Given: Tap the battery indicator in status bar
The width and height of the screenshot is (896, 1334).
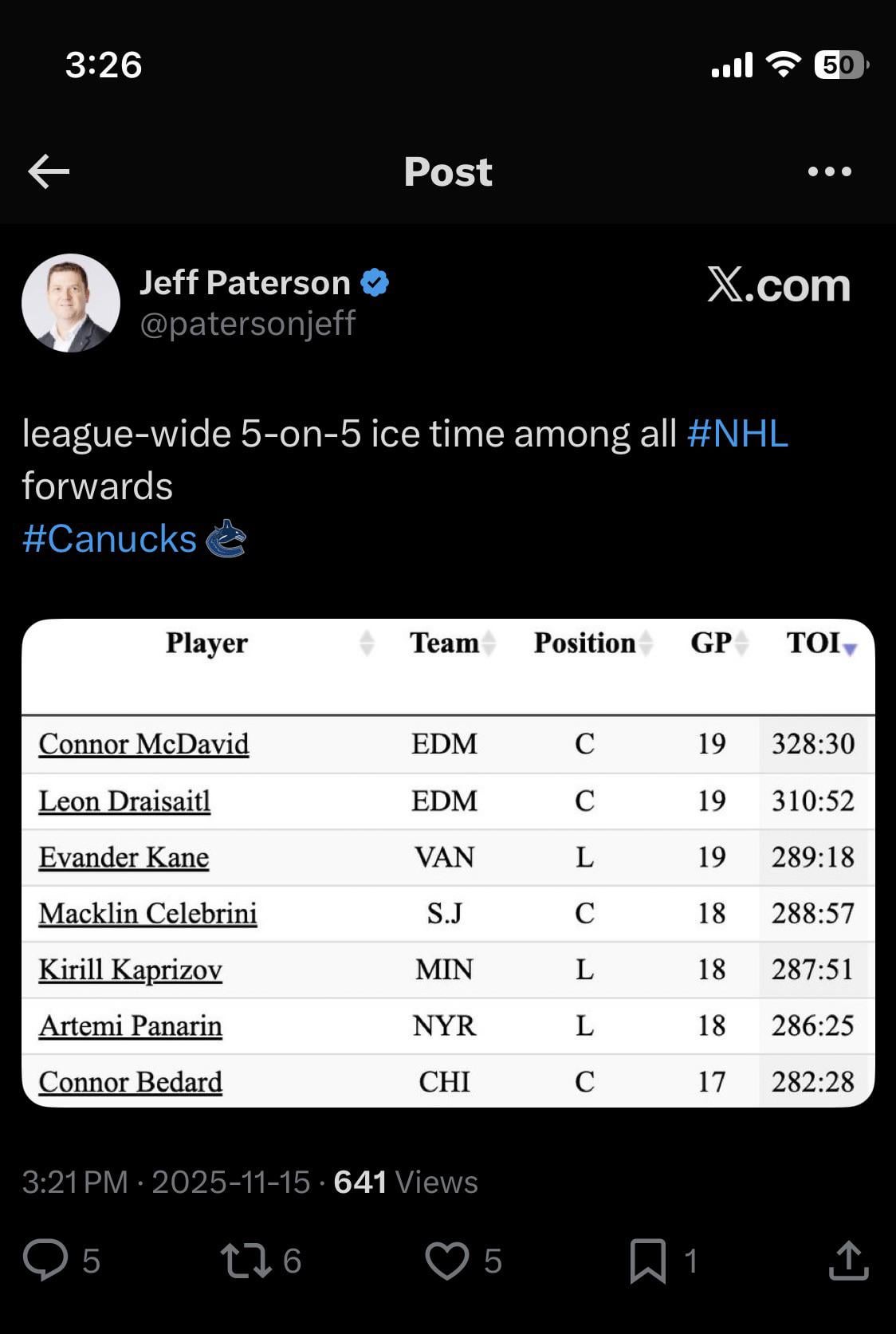Looking at the screenshot, I should pyautogui.click(x=839, y=65).
